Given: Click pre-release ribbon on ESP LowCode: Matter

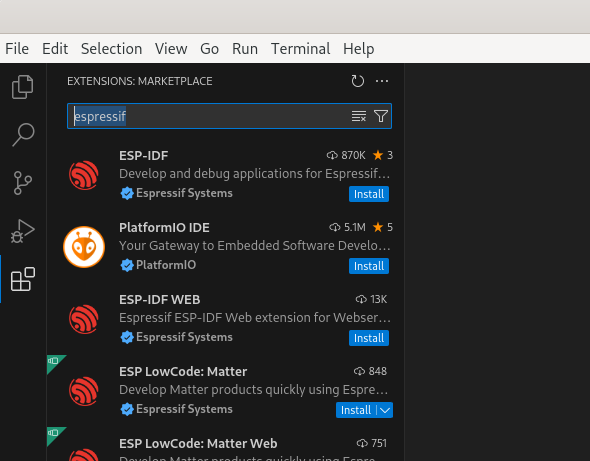Looking at the screenshot, I should click(x=54, y=361).
